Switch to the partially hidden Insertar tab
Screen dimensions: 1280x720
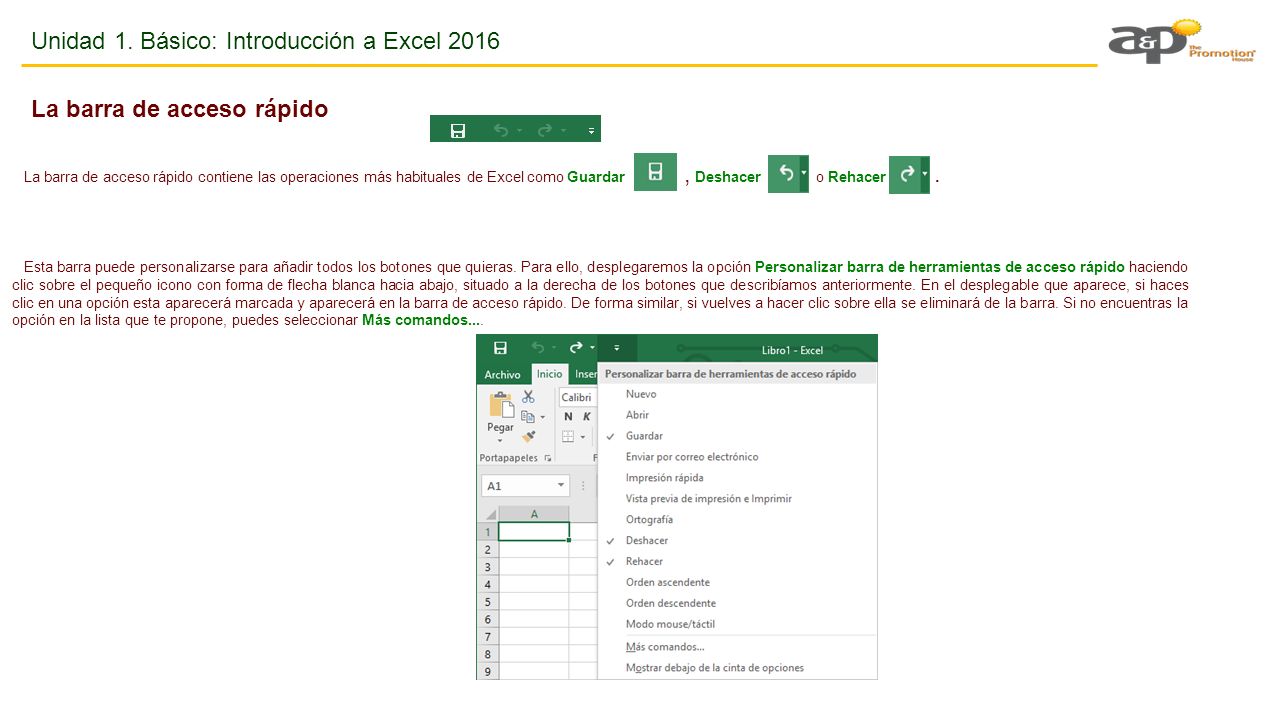(585, 374)
